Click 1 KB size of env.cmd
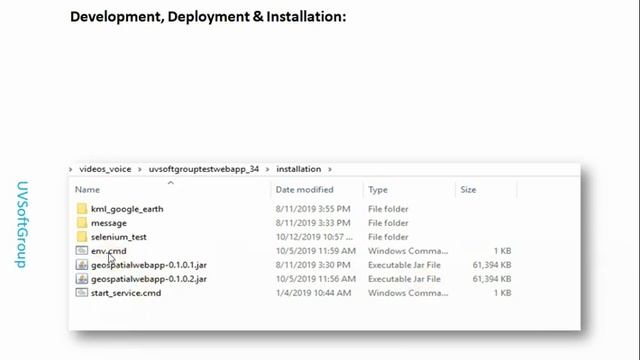 502,251
